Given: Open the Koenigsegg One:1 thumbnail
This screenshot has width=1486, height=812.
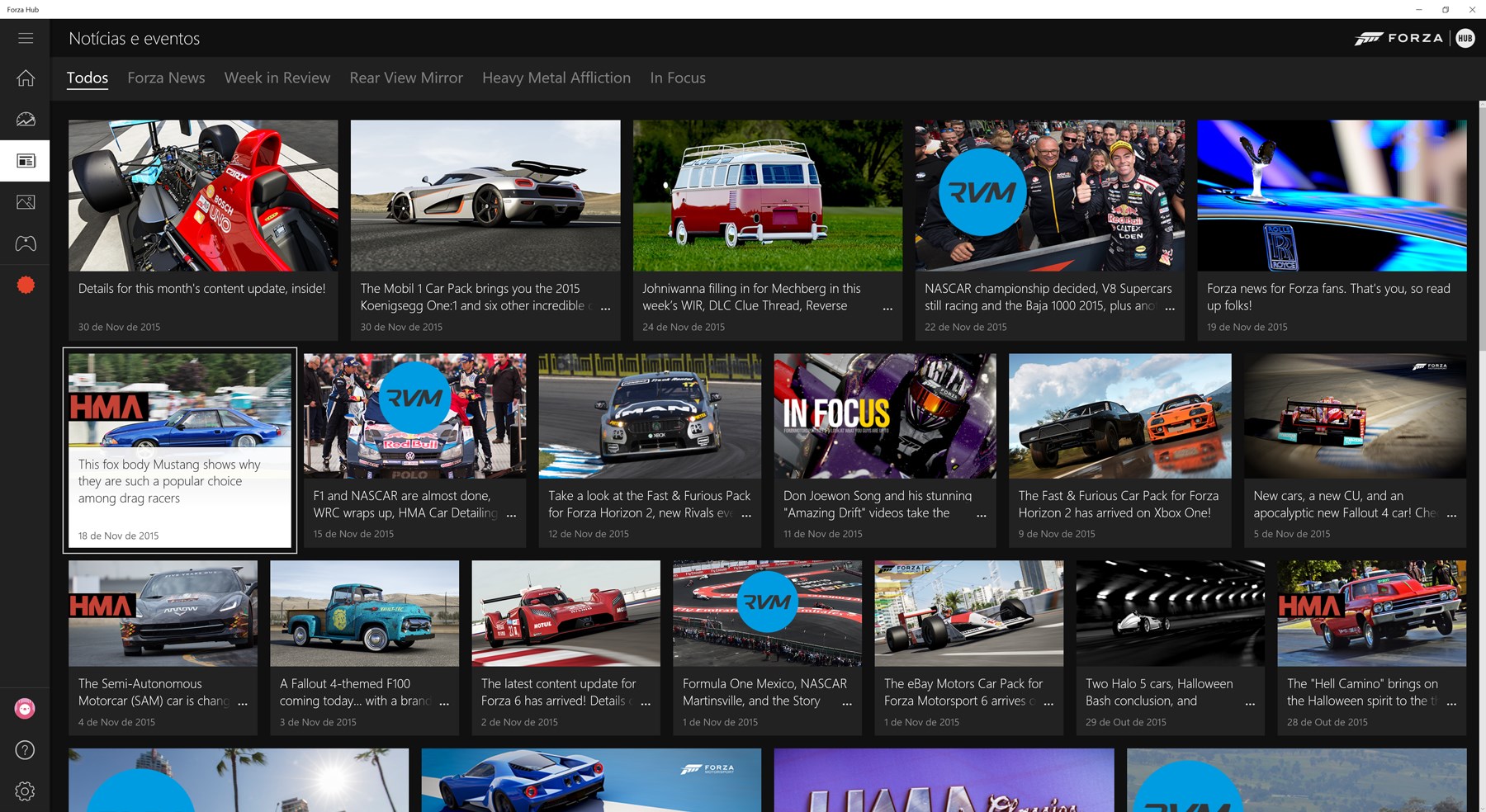Looking at the screenshot, I should 485,196.
